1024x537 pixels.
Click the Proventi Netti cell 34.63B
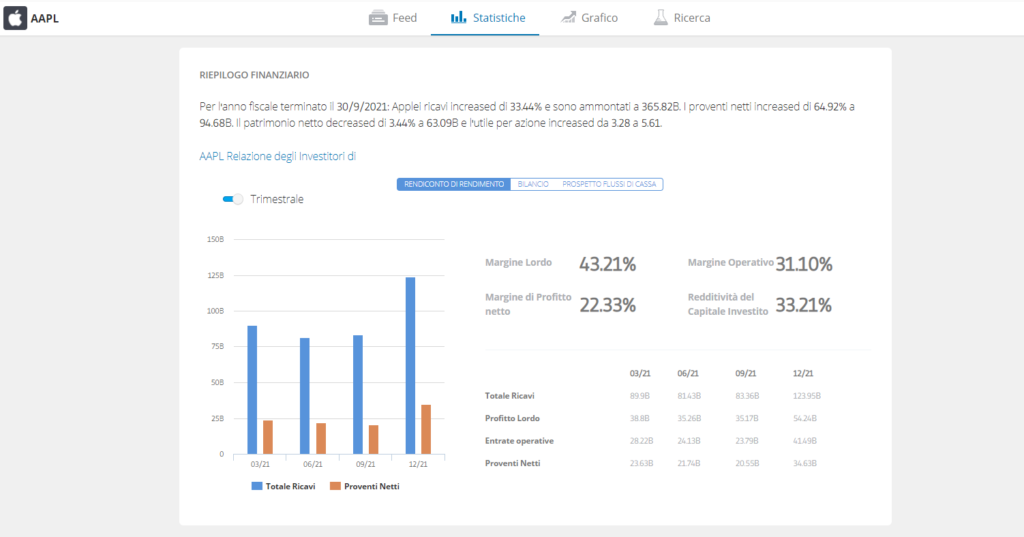pyautogui.click(x=805, y=463)
